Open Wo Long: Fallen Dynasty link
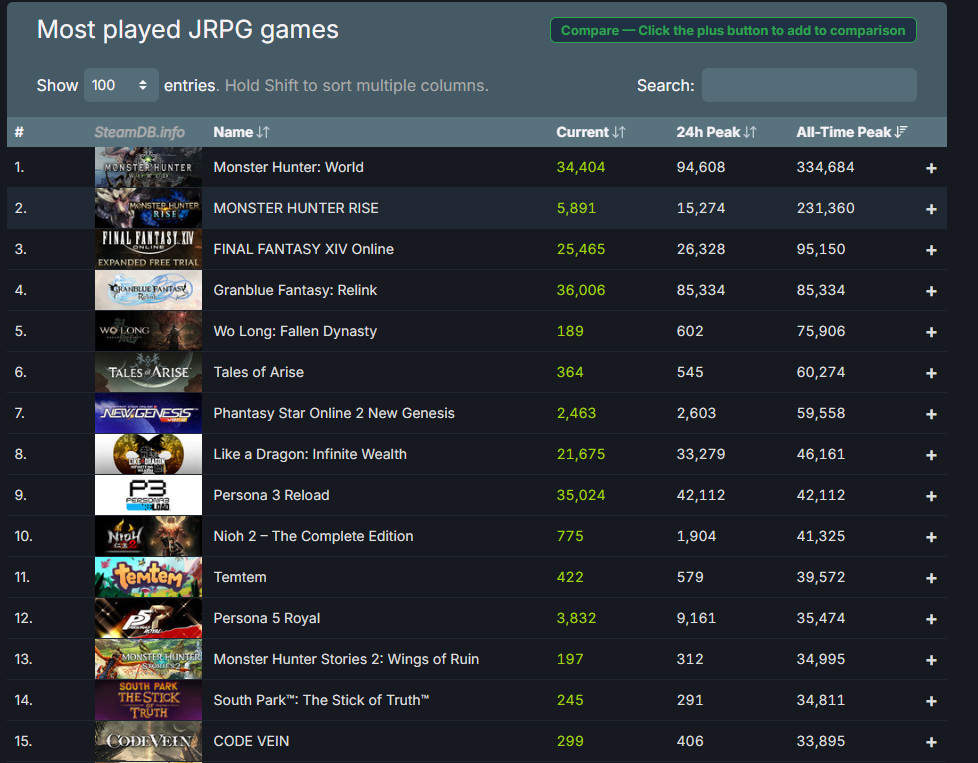 tap(295, 331)
